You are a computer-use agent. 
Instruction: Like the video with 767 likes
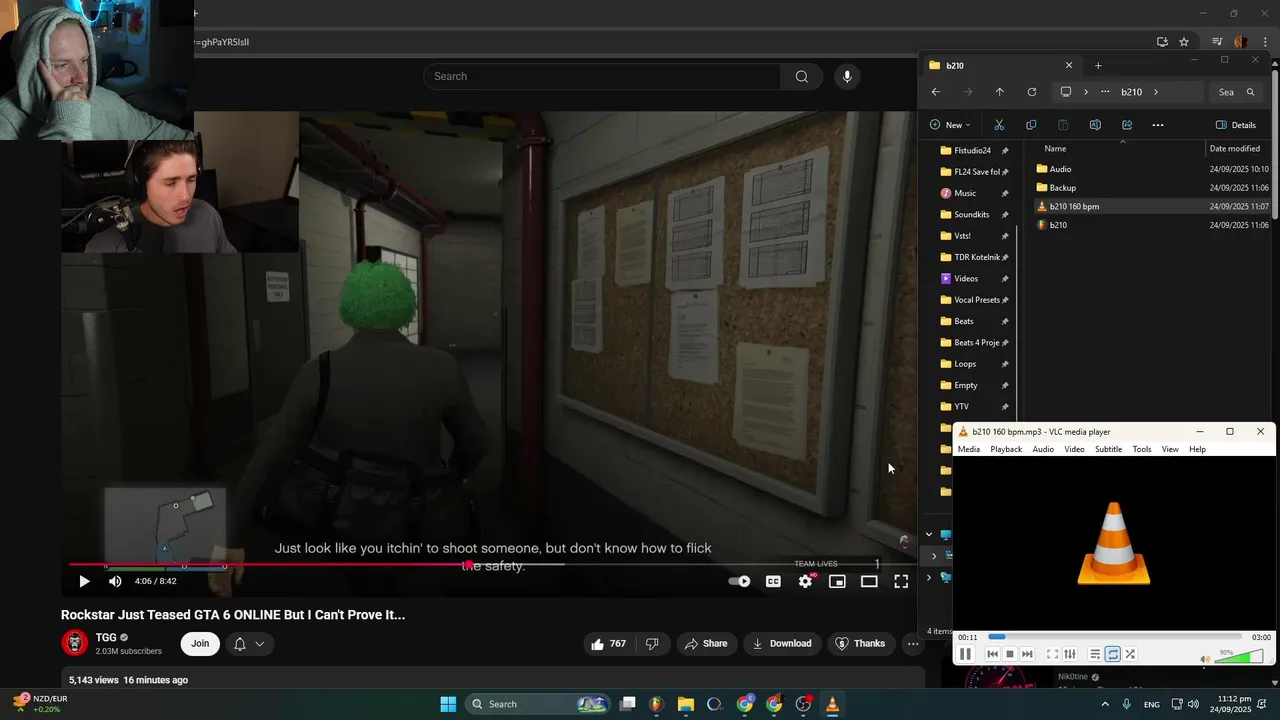(608, 644)
